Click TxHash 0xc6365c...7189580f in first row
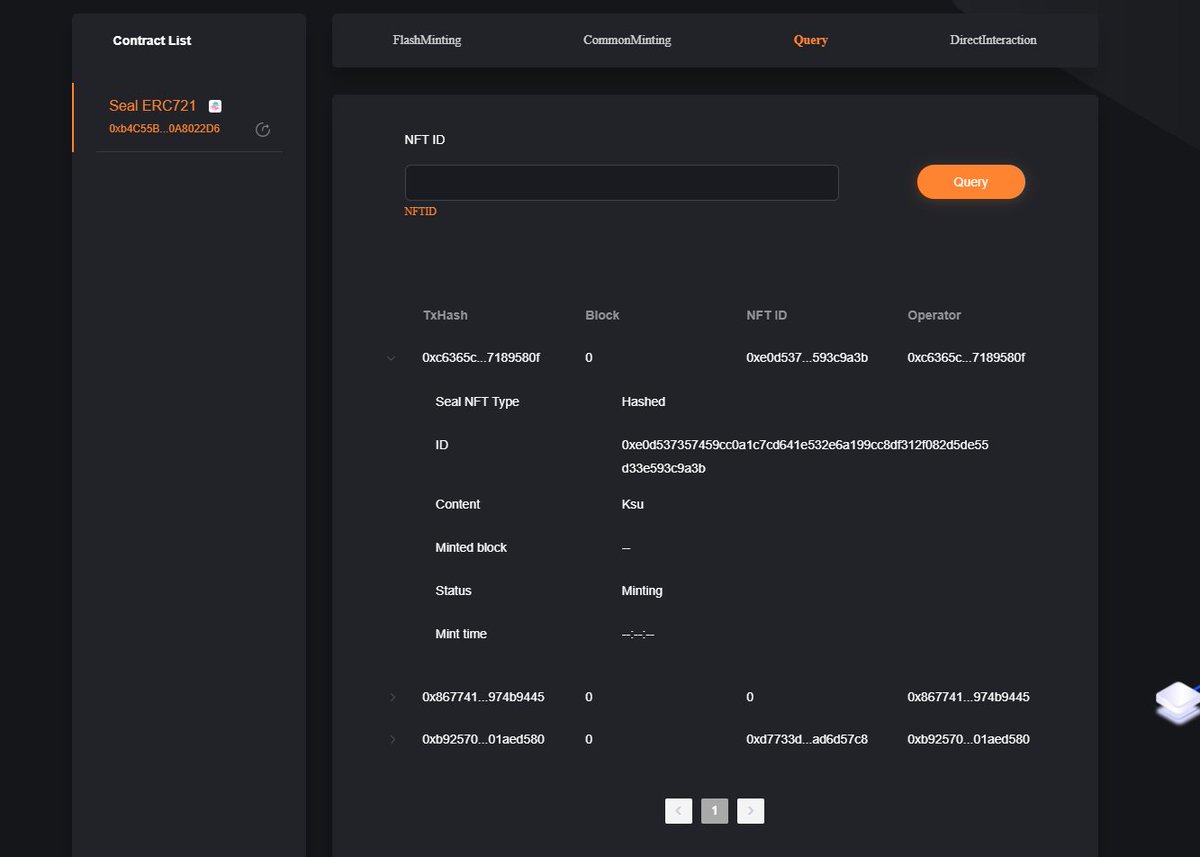Image resolution: width=1200 pixels, height=857 pixels. (481, 358)
